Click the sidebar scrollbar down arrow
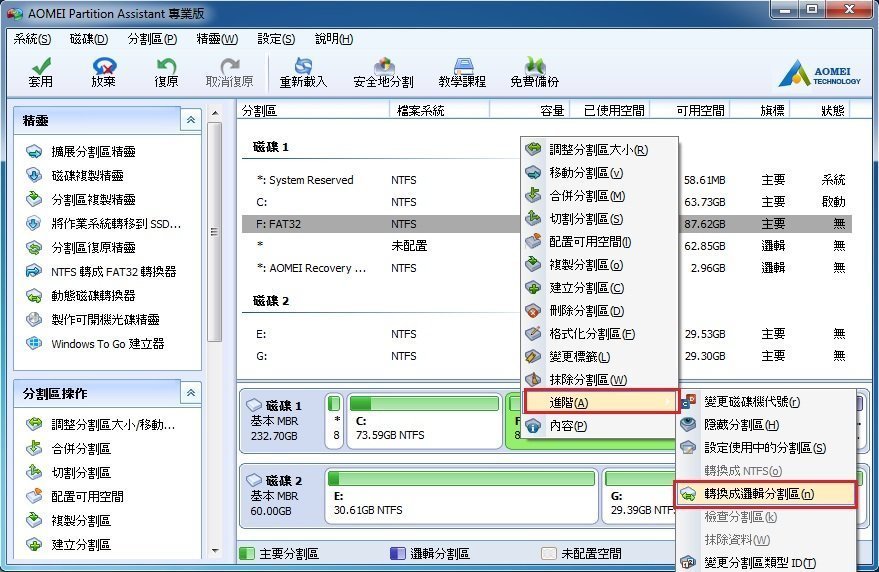 tap(215, 551)
